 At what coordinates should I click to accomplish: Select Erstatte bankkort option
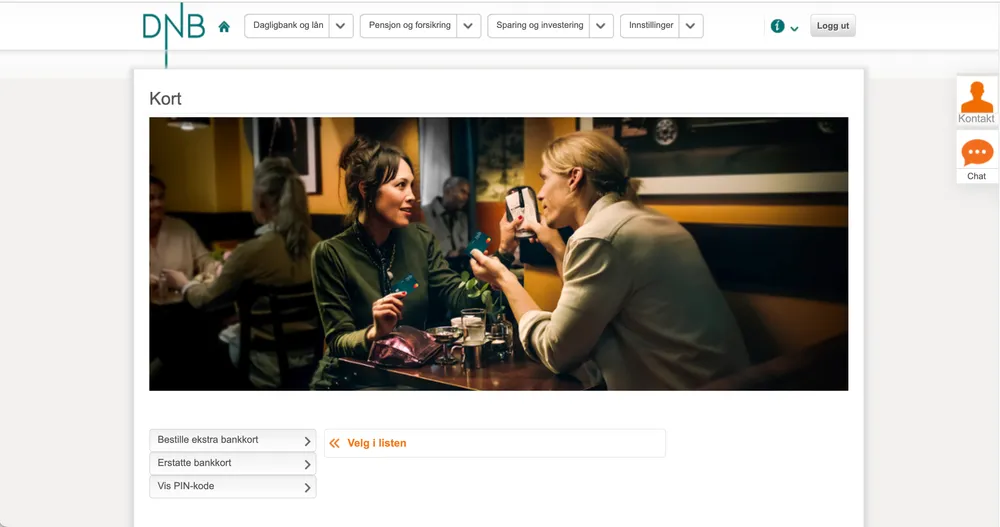click(233, 463)
